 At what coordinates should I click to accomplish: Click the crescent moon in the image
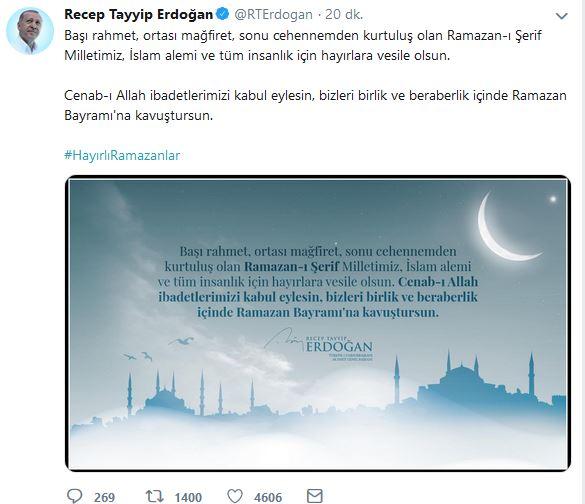[x=506, y=226]
